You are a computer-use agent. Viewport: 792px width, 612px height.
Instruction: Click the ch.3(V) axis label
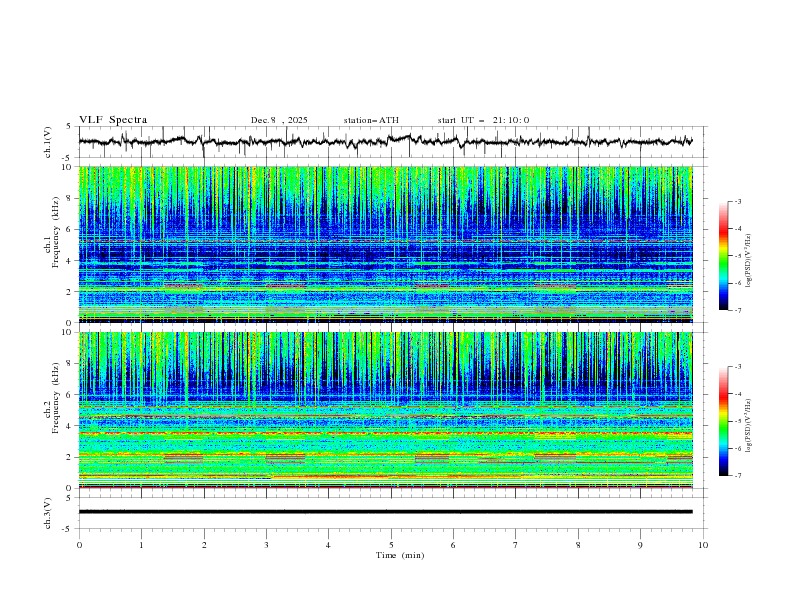[48, 513]
